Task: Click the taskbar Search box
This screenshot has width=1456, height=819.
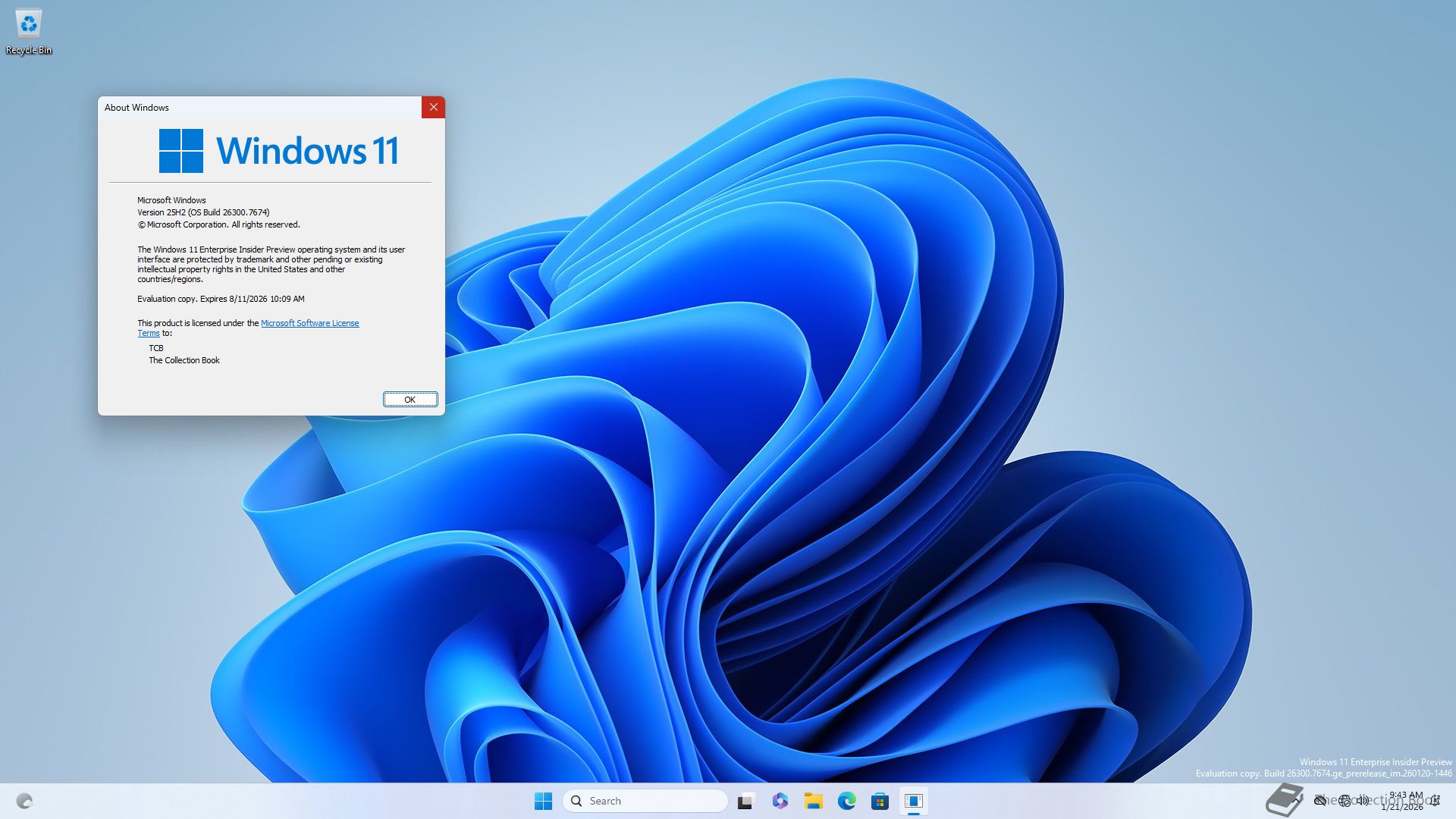Action: 645,801
